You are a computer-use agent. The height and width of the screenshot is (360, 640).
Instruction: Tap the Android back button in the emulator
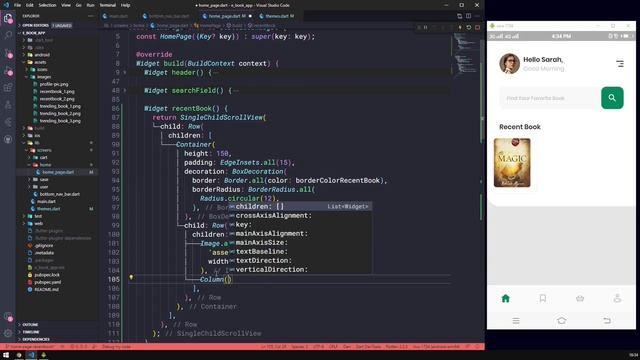[x=607, y=321]
